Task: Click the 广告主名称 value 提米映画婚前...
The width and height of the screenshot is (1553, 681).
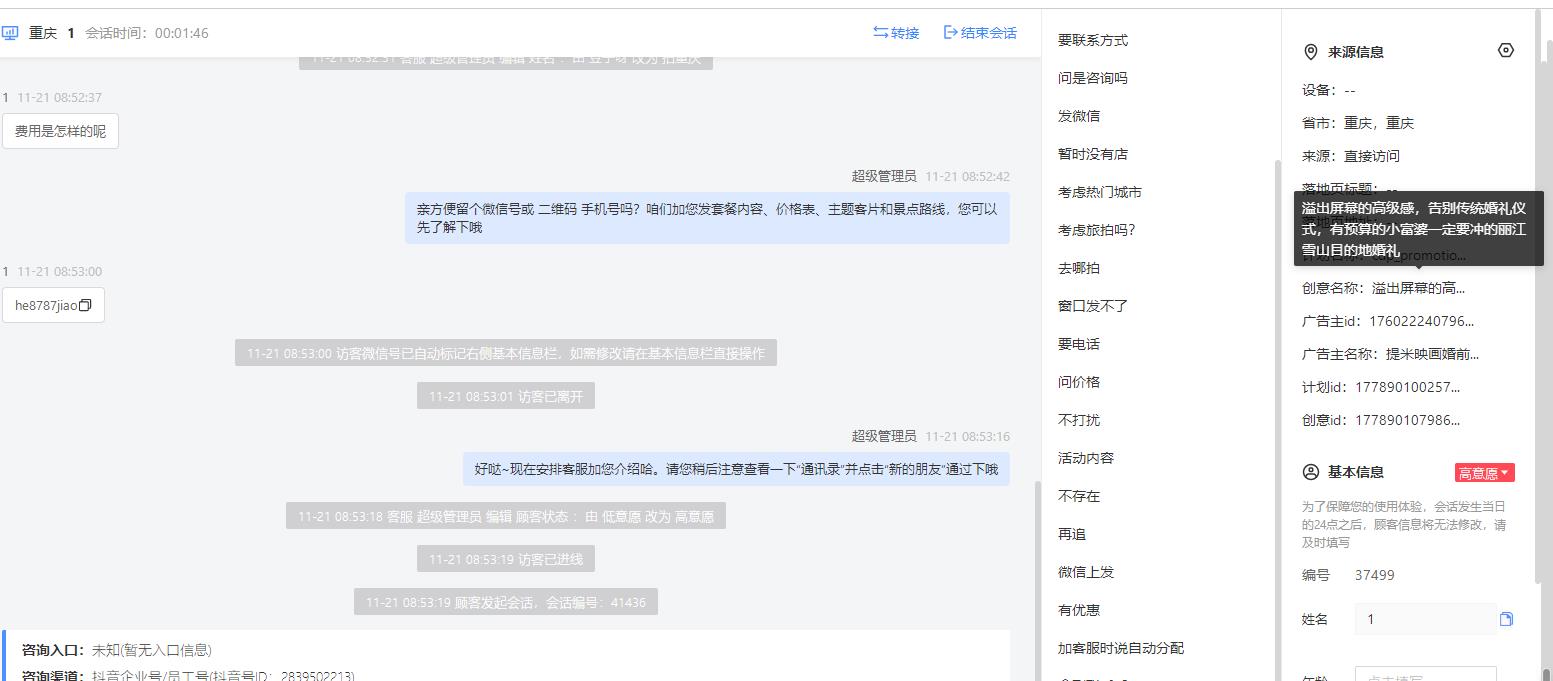Action: click(1432, 354)
